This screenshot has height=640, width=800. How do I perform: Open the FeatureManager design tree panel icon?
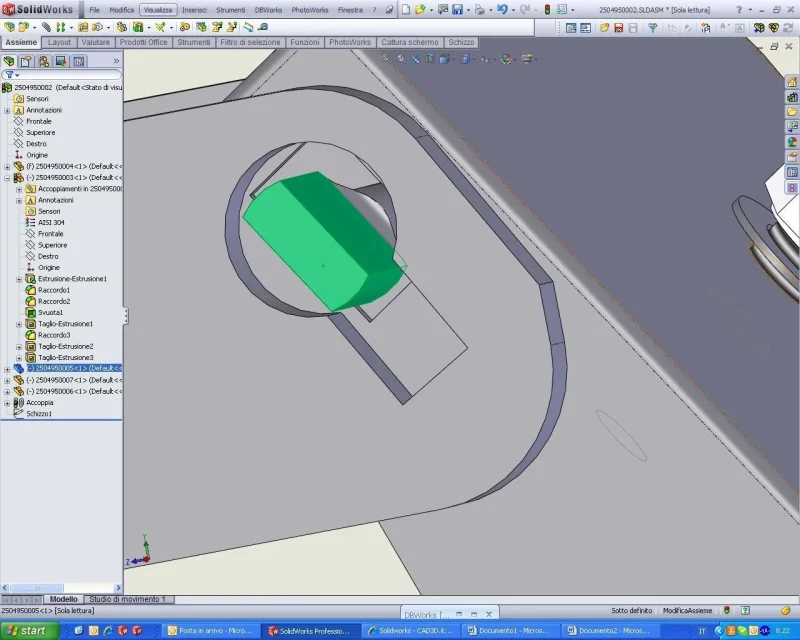pyautogui.click(x=9, y=61)
